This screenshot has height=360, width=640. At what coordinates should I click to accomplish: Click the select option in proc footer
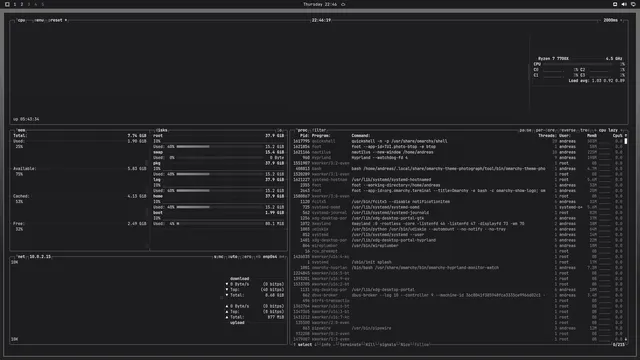[304, 344]
